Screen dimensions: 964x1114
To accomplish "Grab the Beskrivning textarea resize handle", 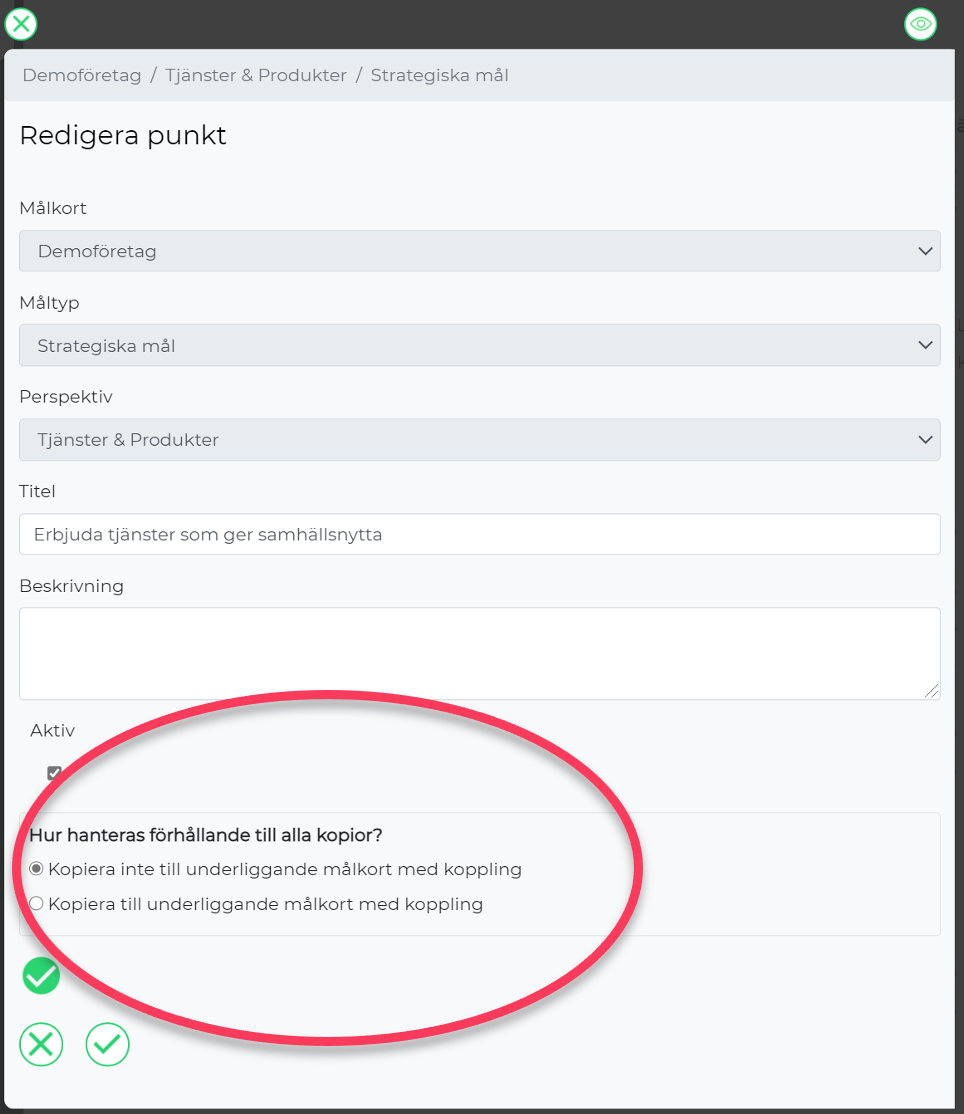I will (932, 691).
